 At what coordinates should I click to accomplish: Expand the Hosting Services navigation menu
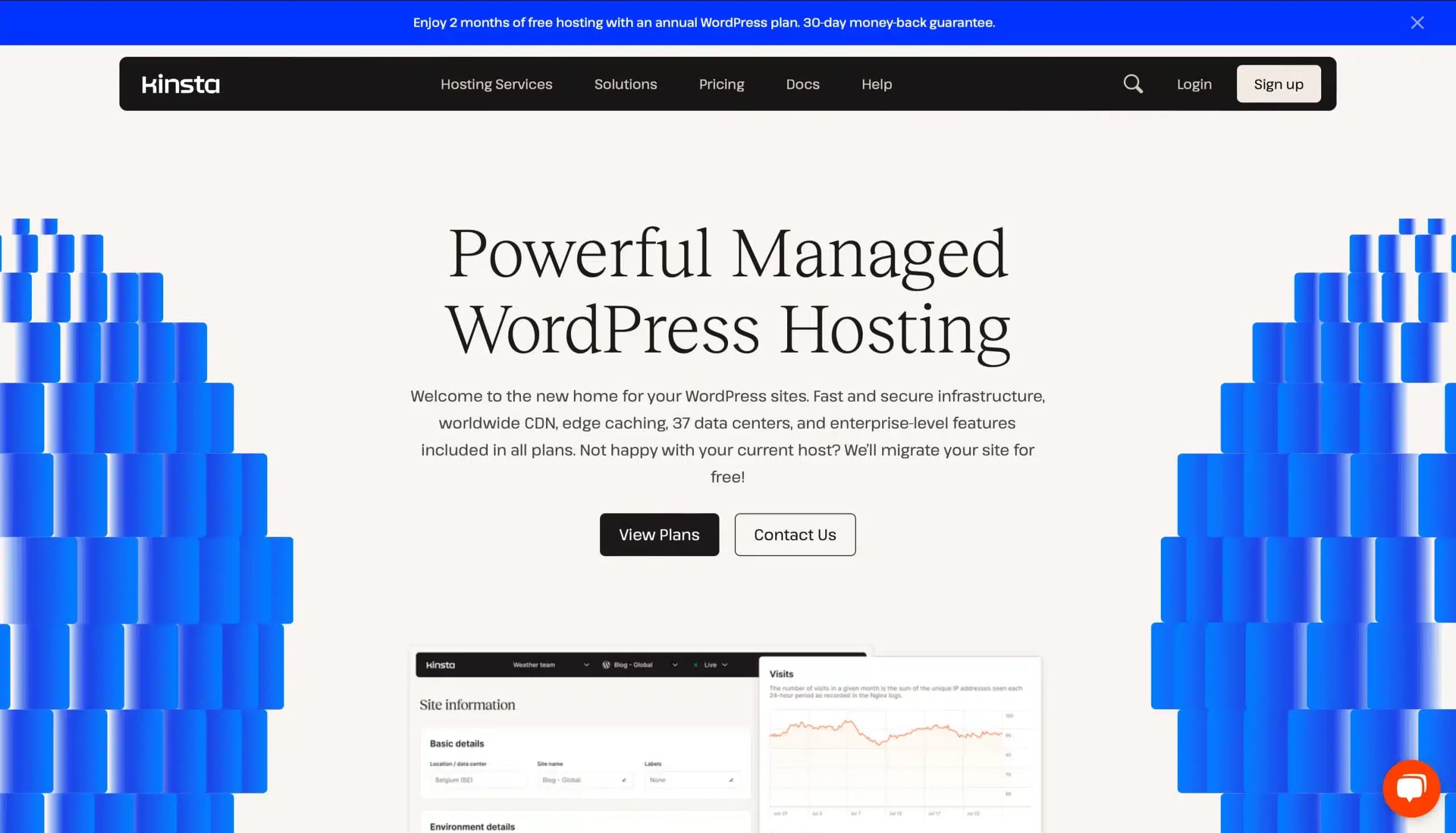497,83
